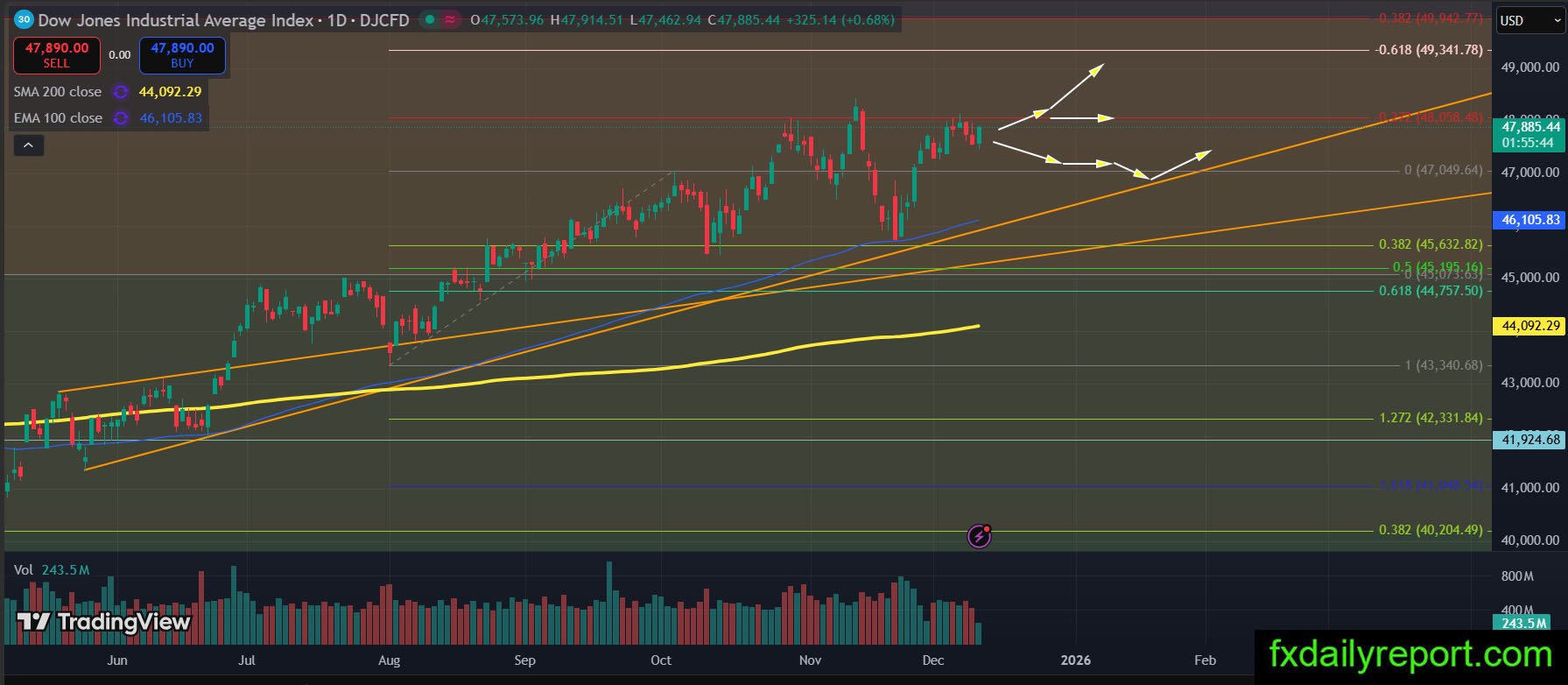Viewport: 1568px width, 685px height.
Task: Click the Oct label on time axis
Action: click(x=661, y=660)
